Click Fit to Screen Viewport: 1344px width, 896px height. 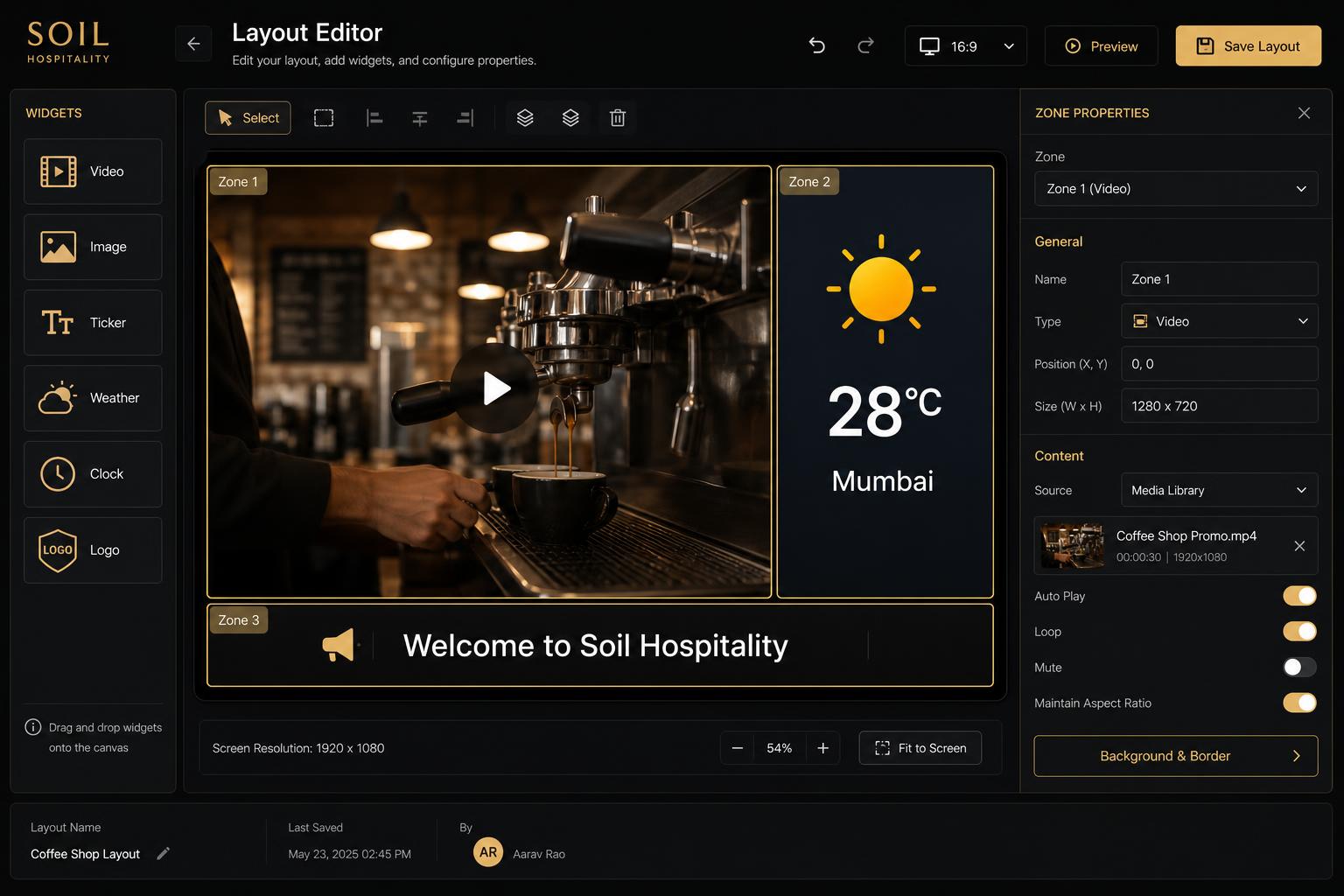click(920, 748)
